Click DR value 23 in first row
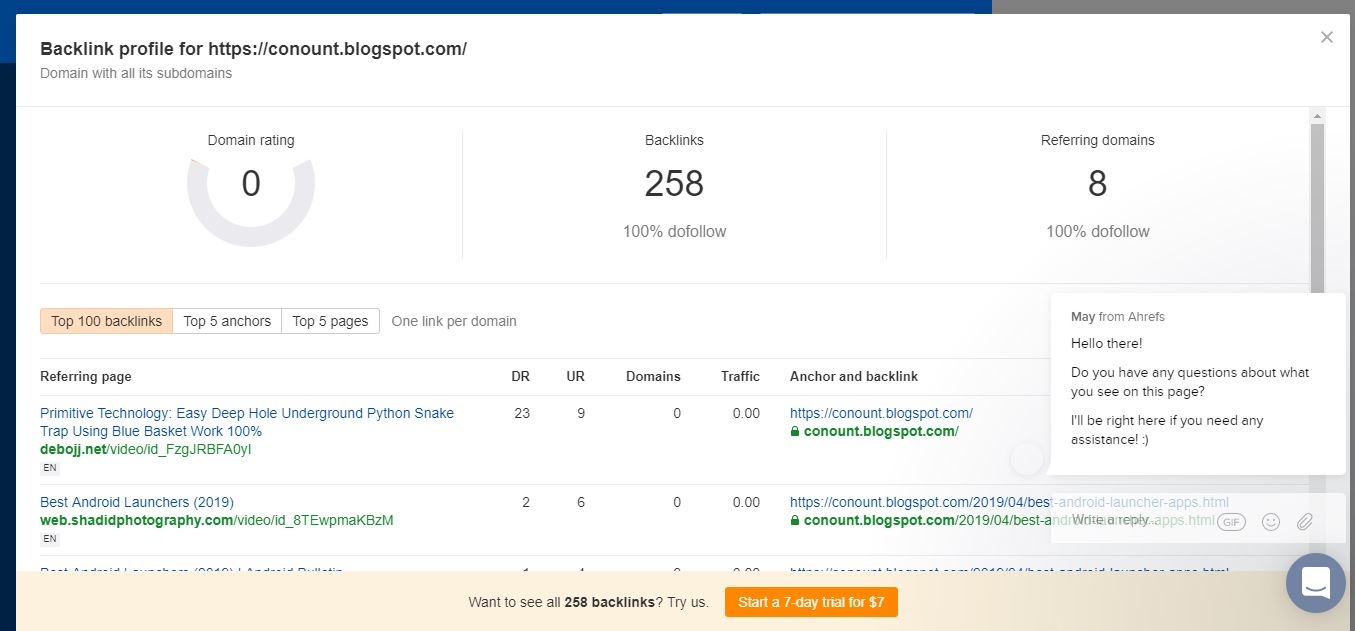 pyautogui.click(x=522, y=413)
